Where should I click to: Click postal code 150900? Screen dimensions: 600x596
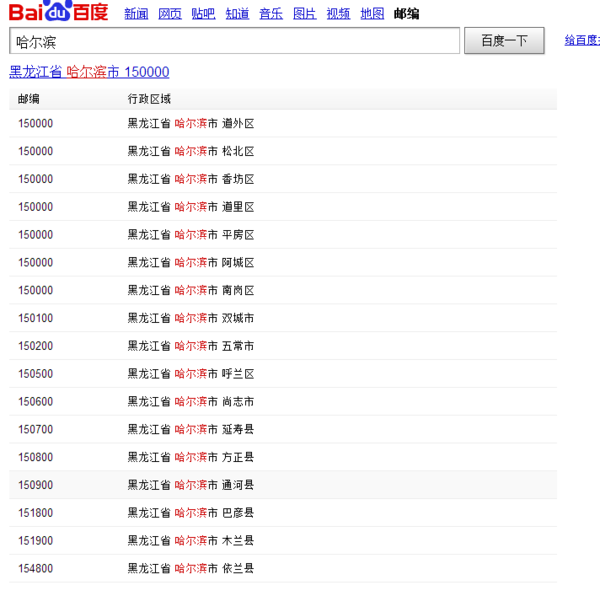tap(36, 485)
